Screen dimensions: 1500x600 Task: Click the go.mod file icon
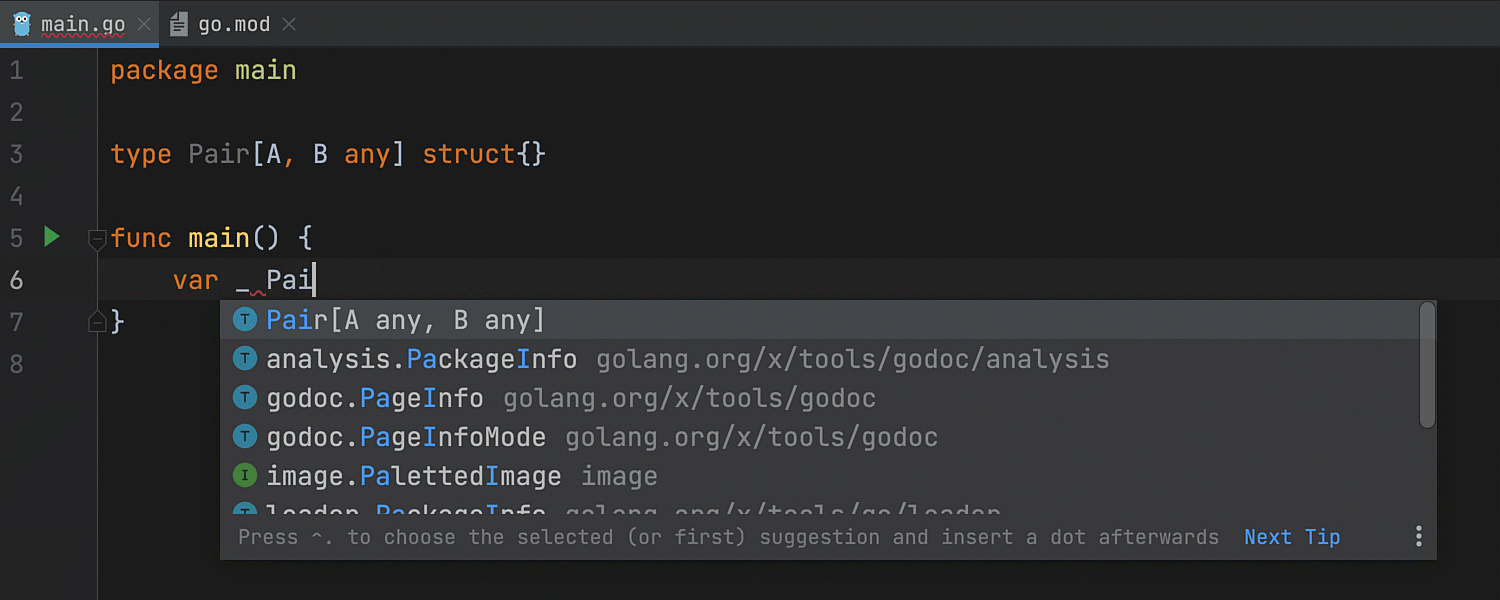(179, 24)
